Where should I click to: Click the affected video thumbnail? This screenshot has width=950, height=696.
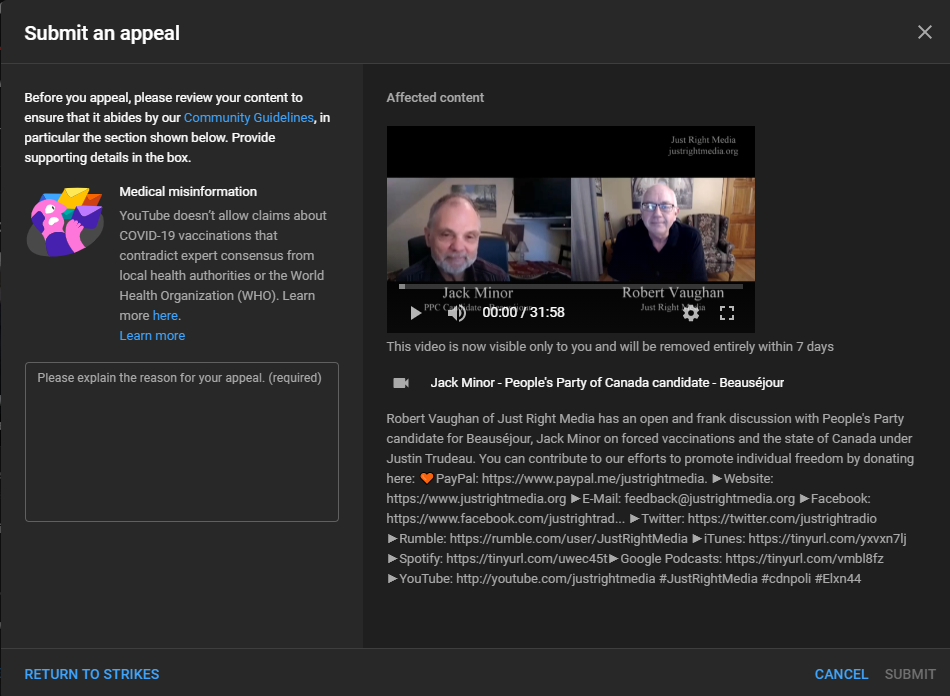pos(571,229)
